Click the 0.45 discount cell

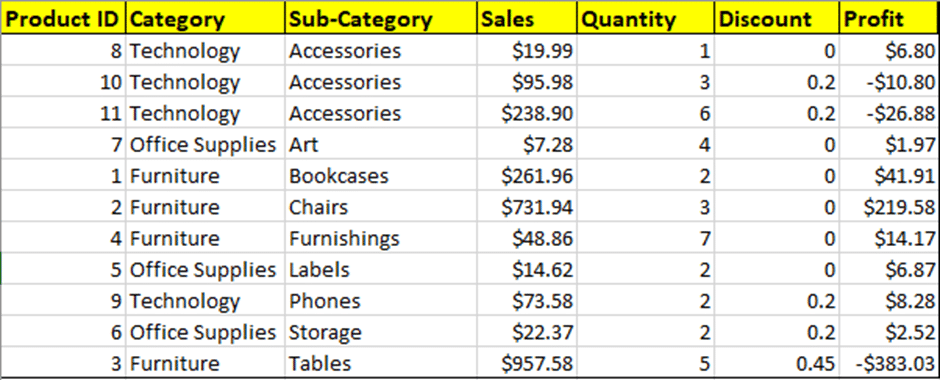(x=777, y=363)
